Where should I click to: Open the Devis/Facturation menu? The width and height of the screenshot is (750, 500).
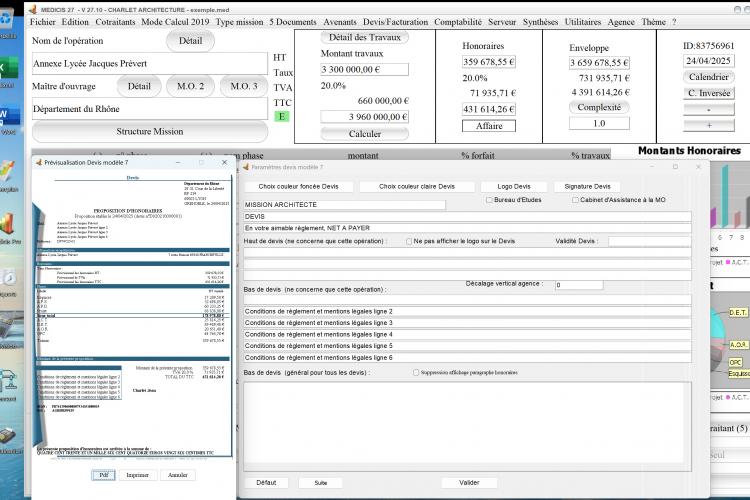coord(396,22)
